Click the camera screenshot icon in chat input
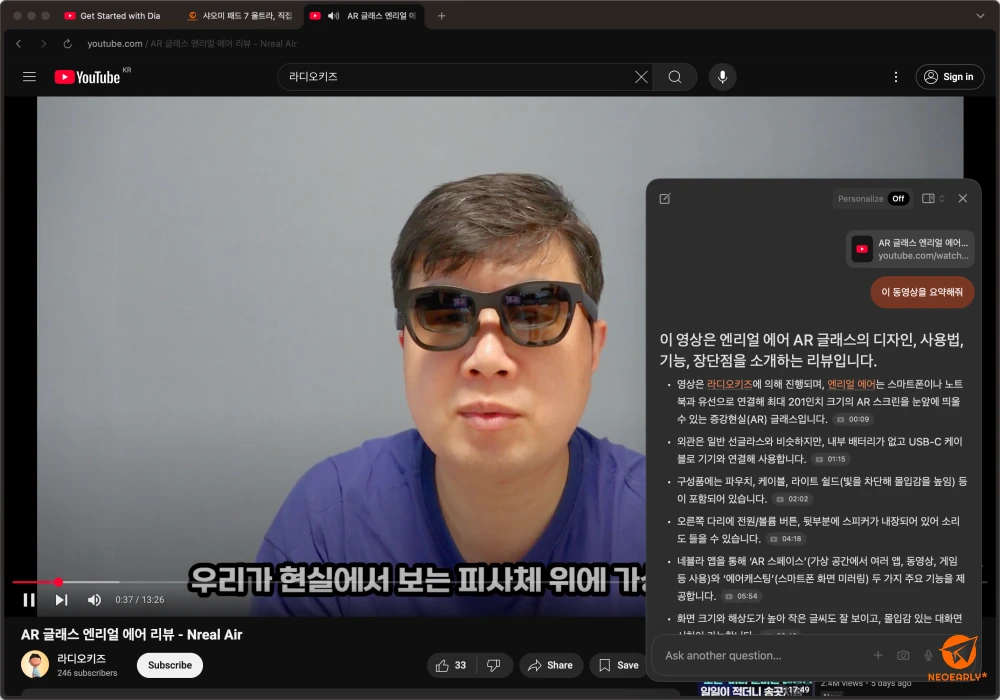1000x700 pixels. click(x=903, y=655)
